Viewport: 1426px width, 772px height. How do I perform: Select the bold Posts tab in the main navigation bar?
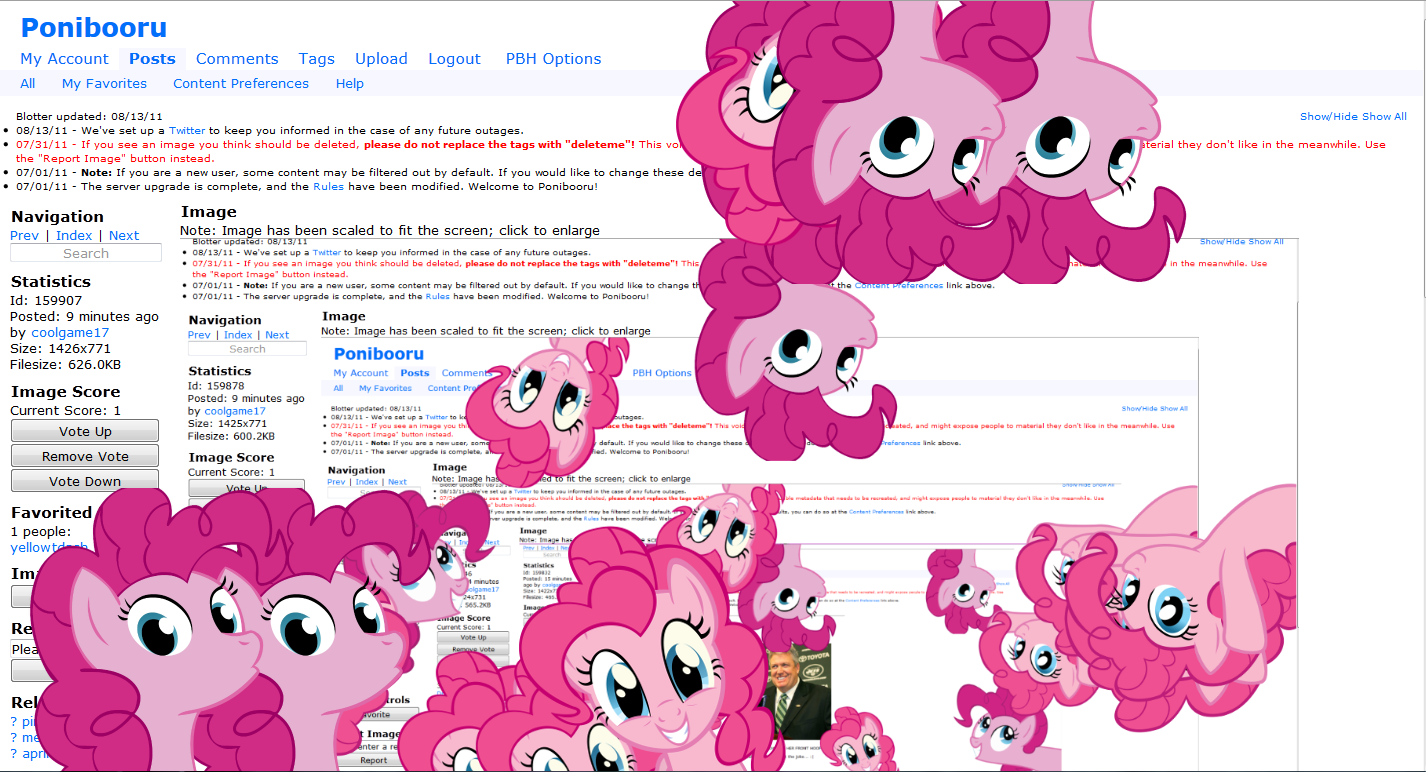(152, 59)
